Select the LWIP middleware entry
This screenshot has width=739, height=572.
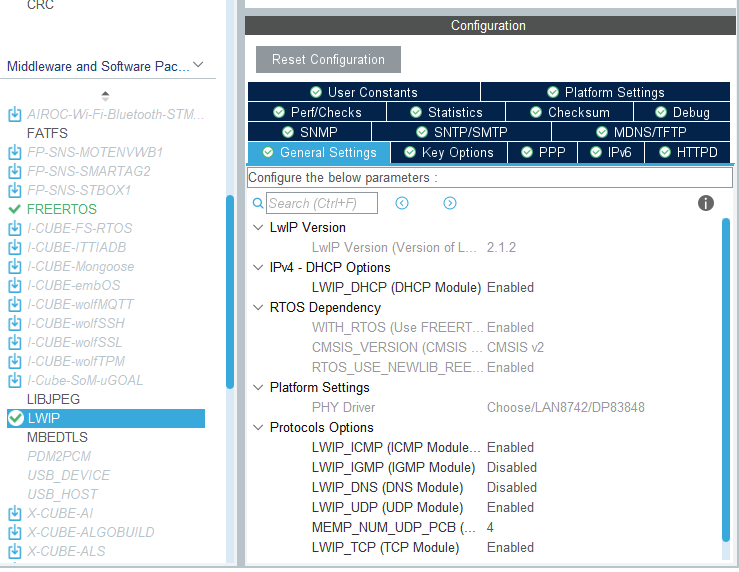(x=106, y=418)
